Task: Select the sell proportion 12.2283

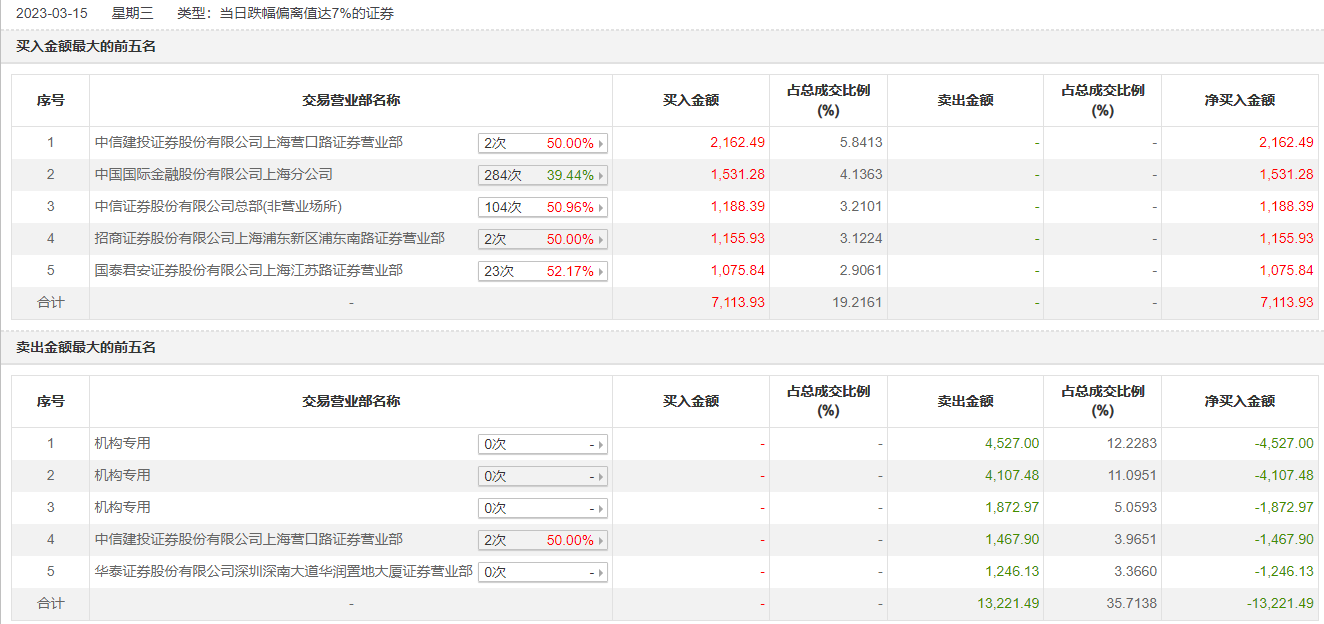Action: 1130,444
